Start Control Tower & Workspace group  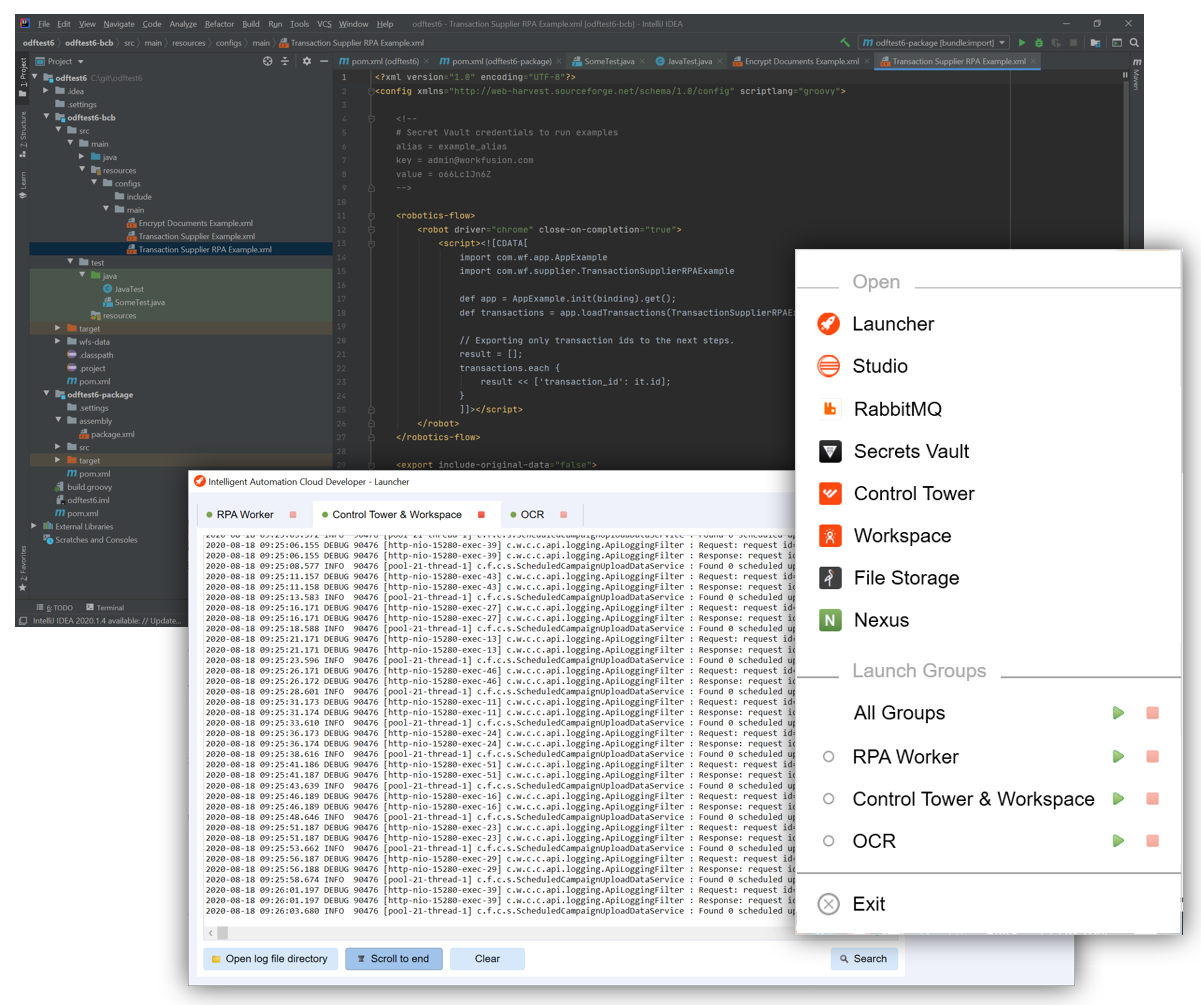click(x=1119, y=799)
